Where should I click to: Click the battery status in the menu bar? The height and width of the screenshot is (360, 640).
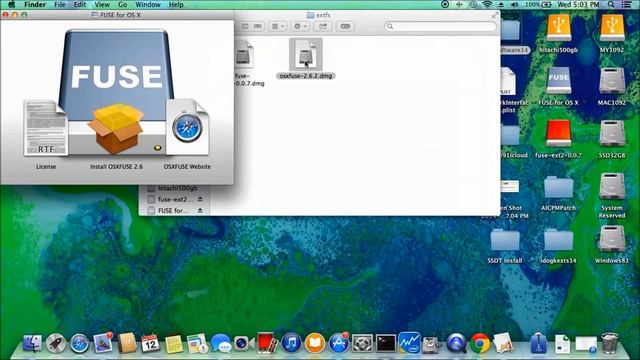coord(539,4)
